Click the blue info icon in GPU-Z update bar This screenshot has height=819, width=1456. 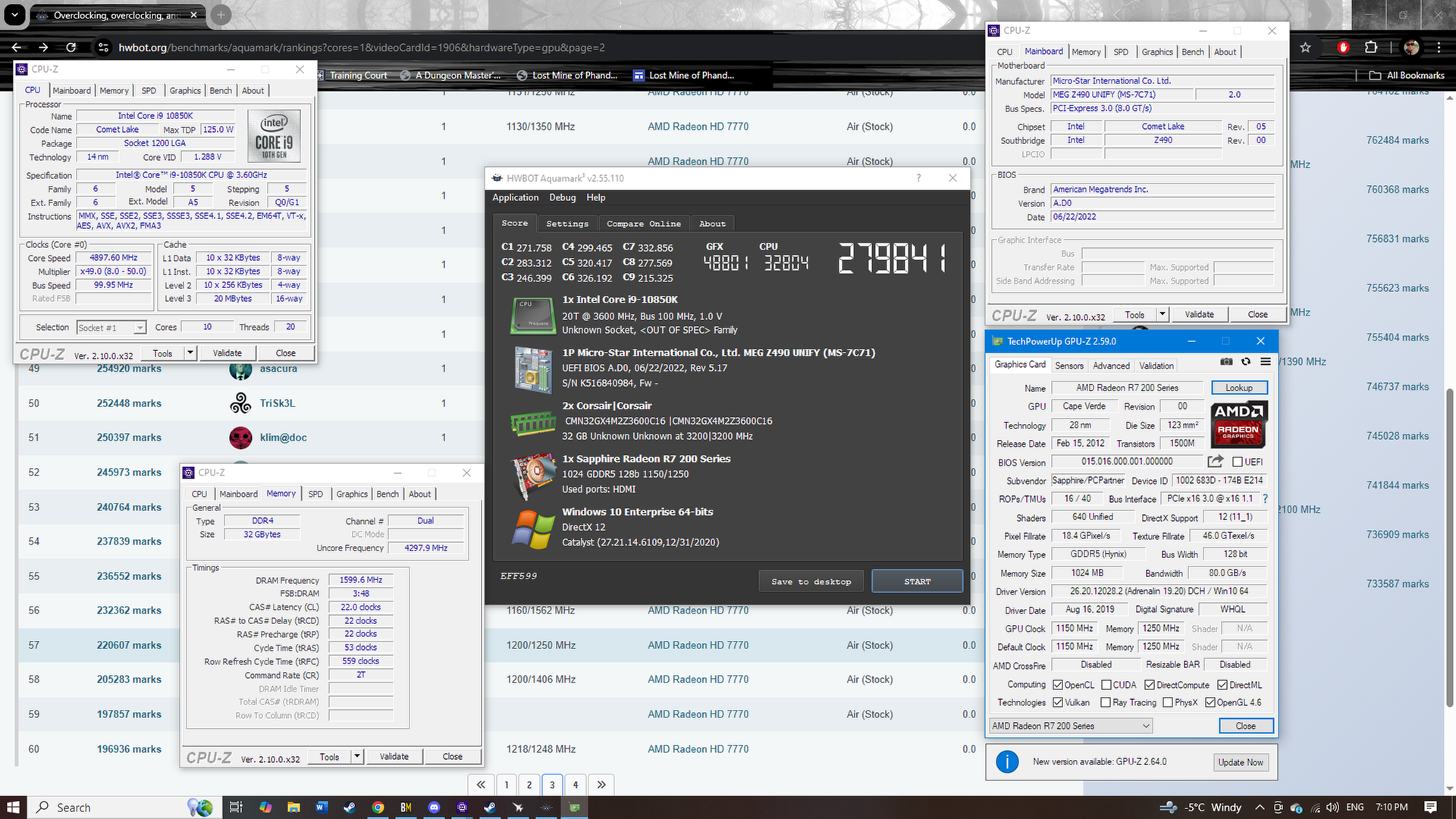click(x=1007, y=761)
